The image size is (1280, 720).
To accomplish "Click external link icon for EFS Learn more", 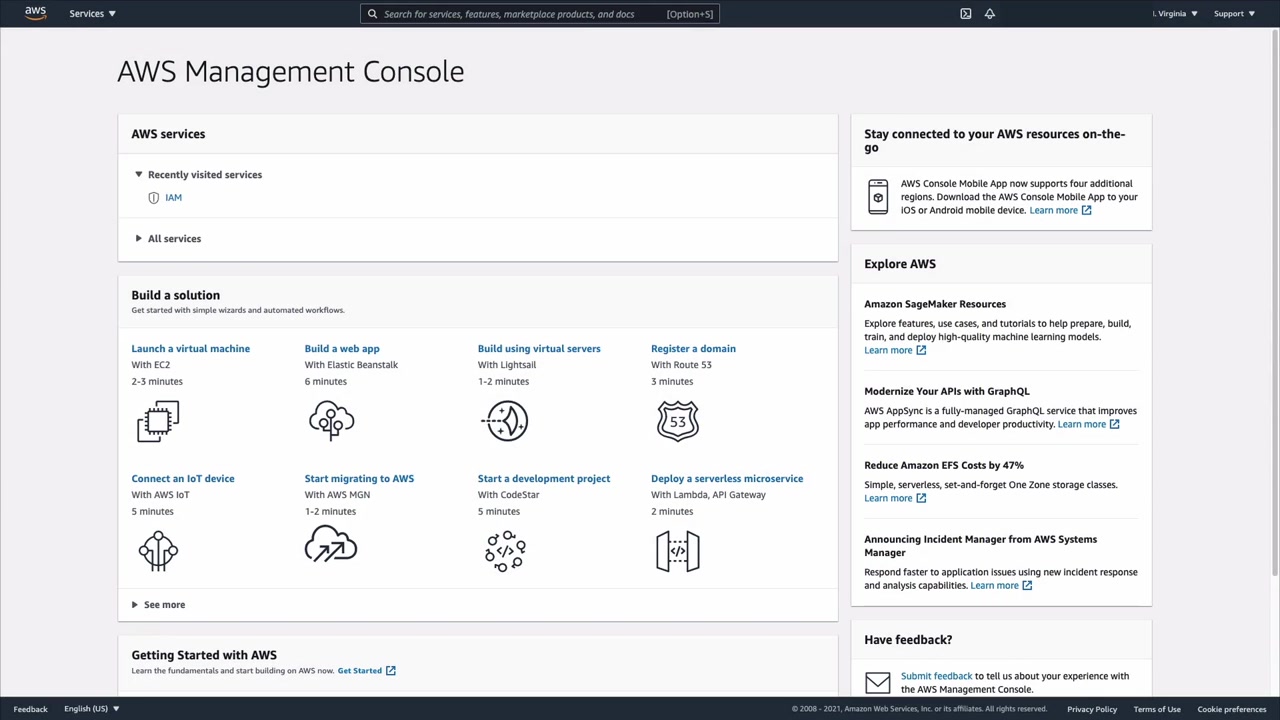I will pyautogui.click(x=921, y=498).
